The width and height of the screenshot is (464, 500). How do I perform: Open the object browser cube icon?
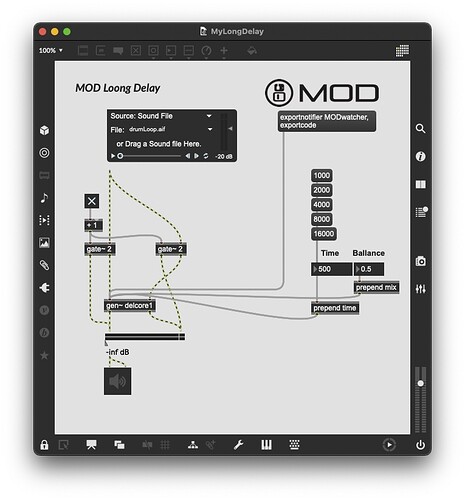[x=44, y=130]
